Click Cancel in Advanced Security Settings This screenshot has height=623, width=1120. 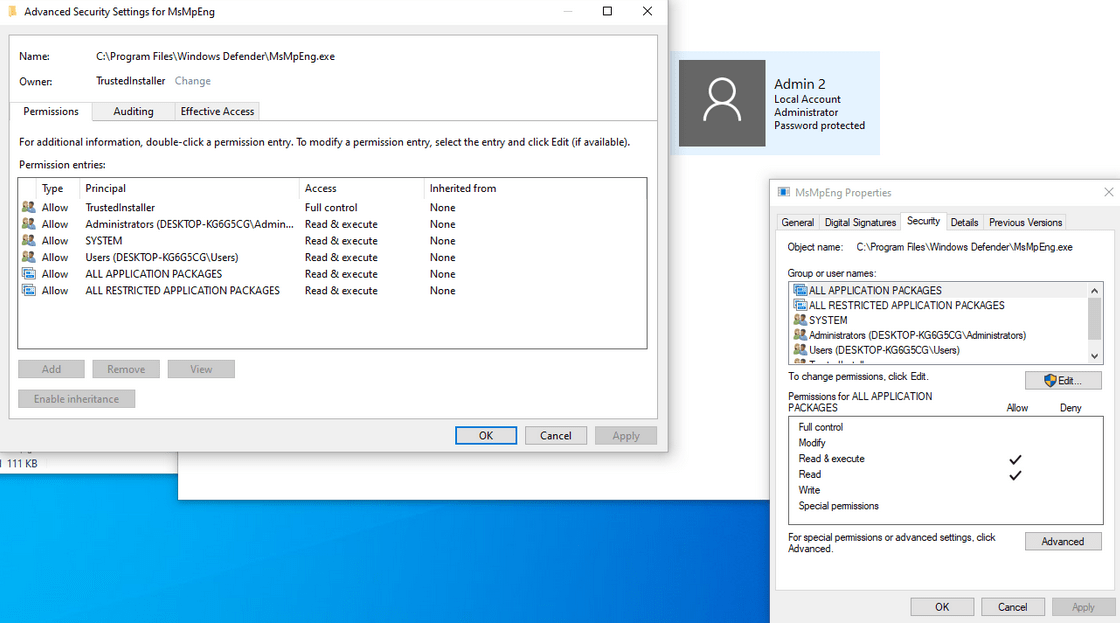click(556, 436)
